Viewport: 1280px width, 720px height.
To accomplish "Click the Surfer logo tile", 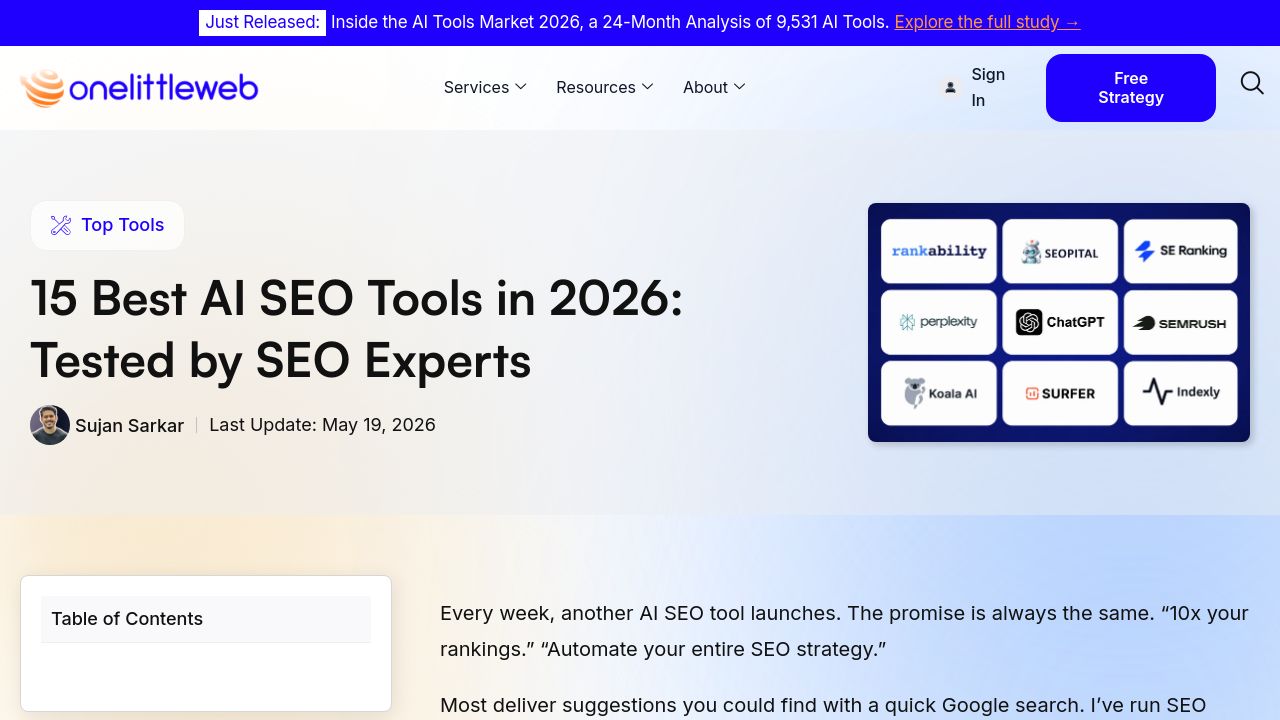I will tap(1060, 393).
